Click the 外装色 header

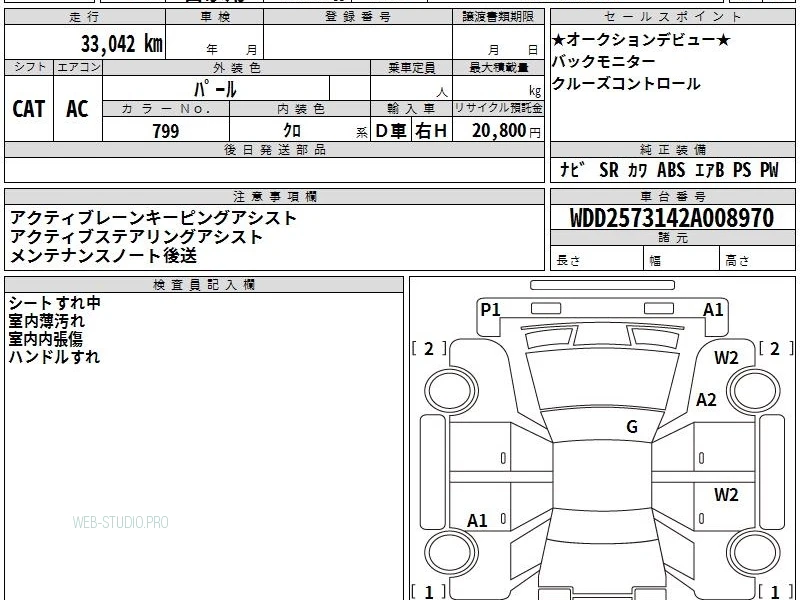(x=236, y=68)
